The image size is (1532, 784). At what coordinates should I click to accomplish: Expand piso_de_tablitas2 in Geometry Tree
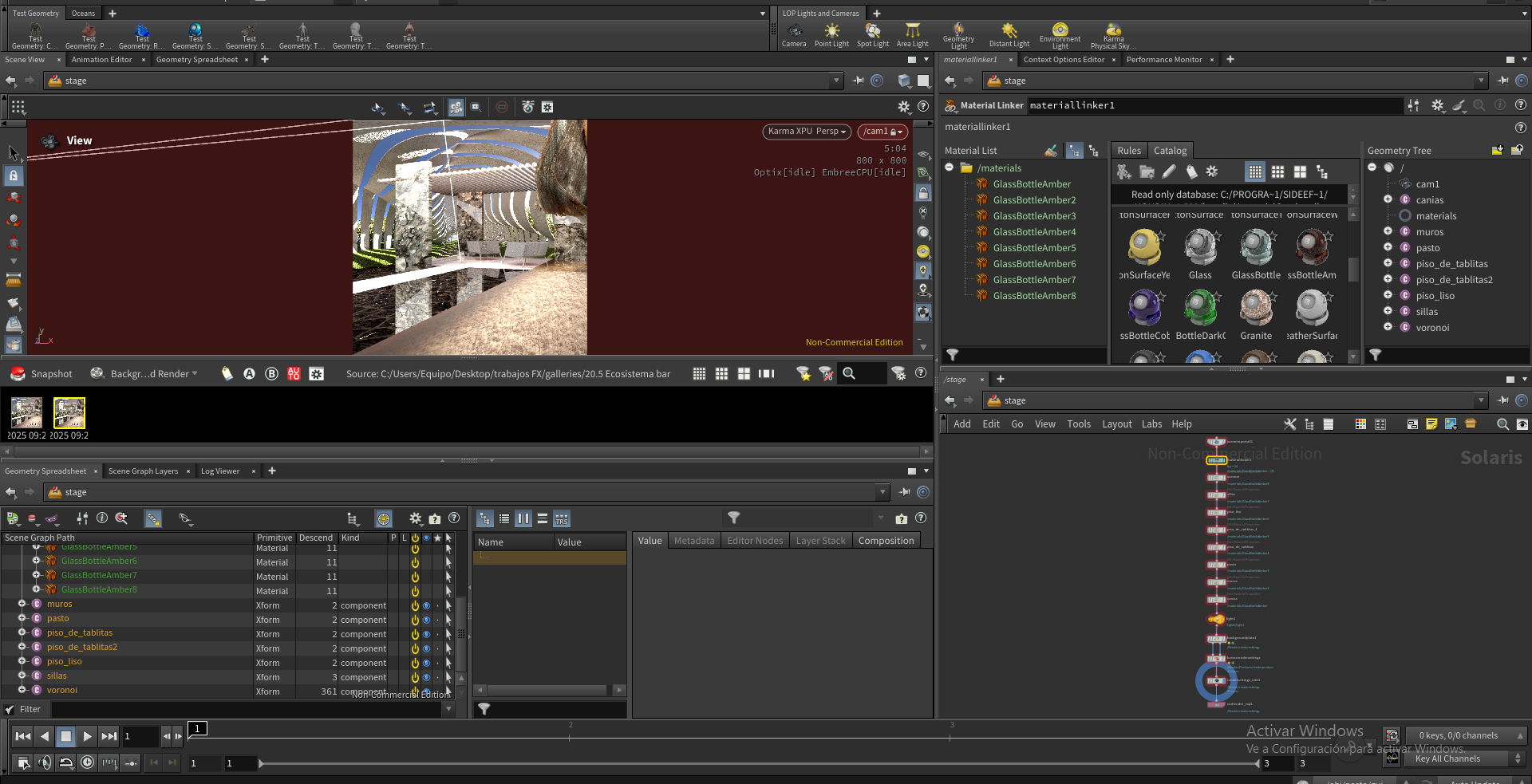1388,279
